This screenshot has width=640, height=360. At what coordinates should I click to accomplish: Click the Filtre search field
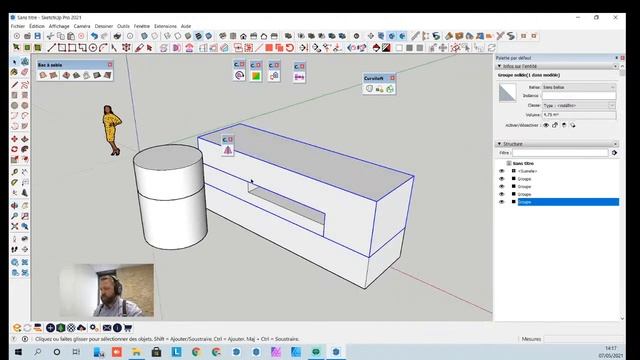[x=560, y=153]
